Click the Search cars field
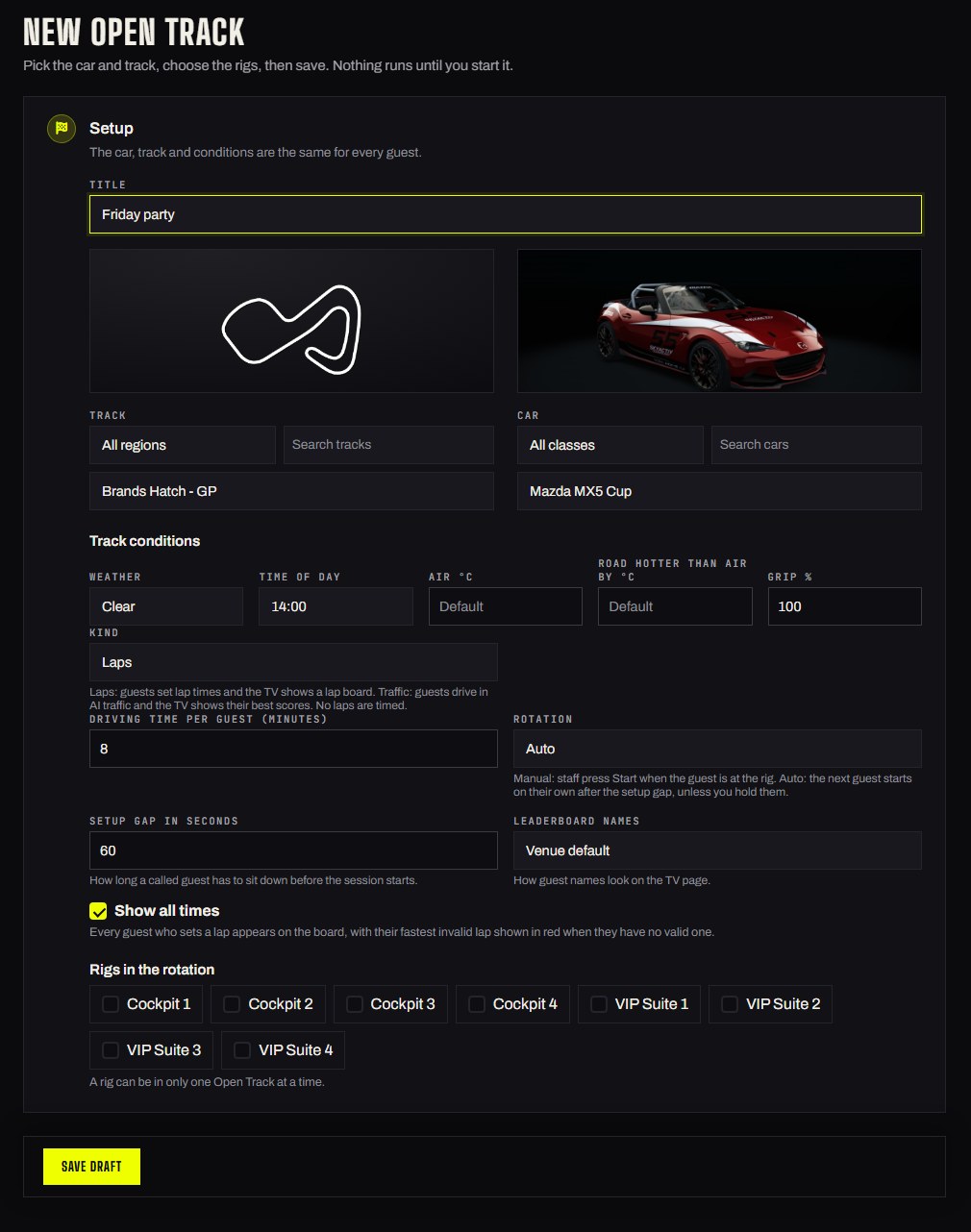The height and width of the screenshot is (1232, 971). pyautogui.click(x=816, y=445)
